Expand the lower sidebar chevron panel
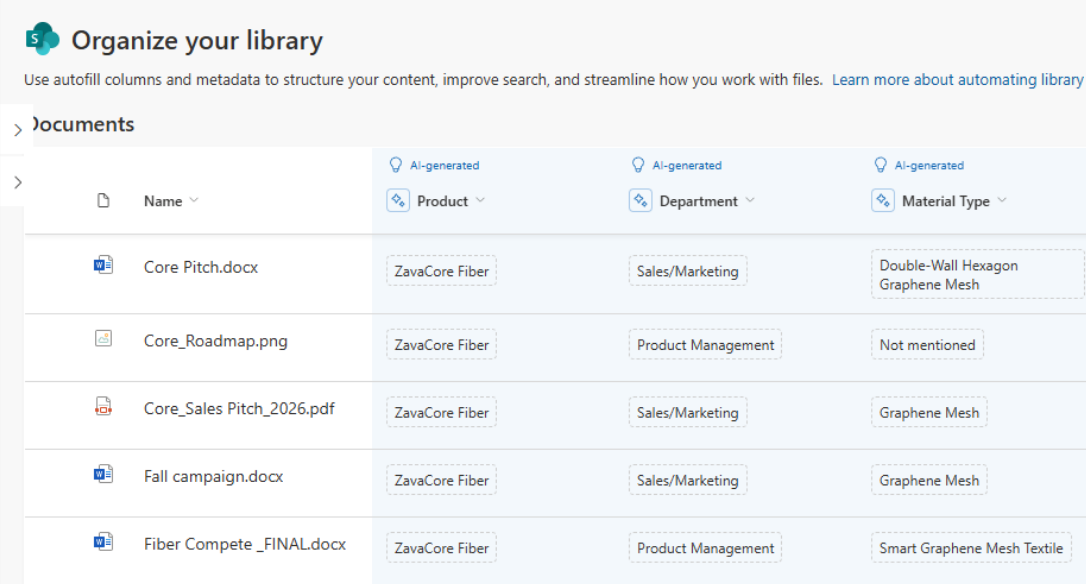Image resolution: width=1086 pixels, height=584 pixels. click(x=17, y=182)
